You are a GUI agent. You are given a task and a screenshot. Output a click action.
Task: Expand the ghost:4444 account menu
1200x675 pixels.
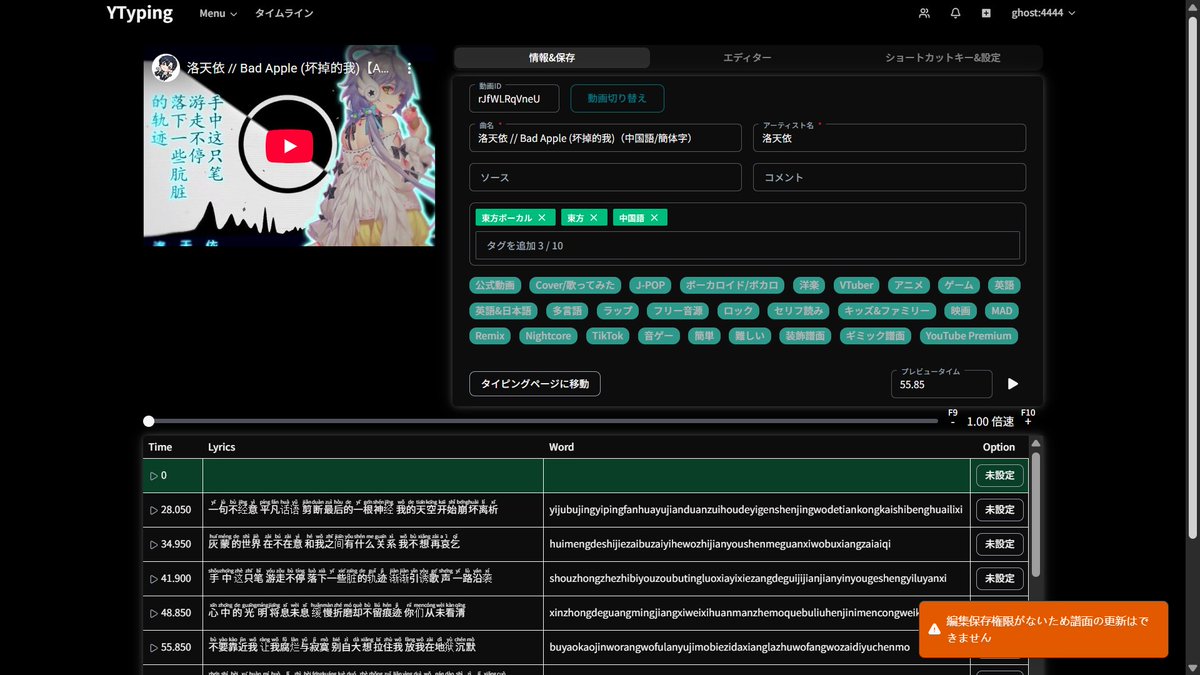tap(1043, 13)
